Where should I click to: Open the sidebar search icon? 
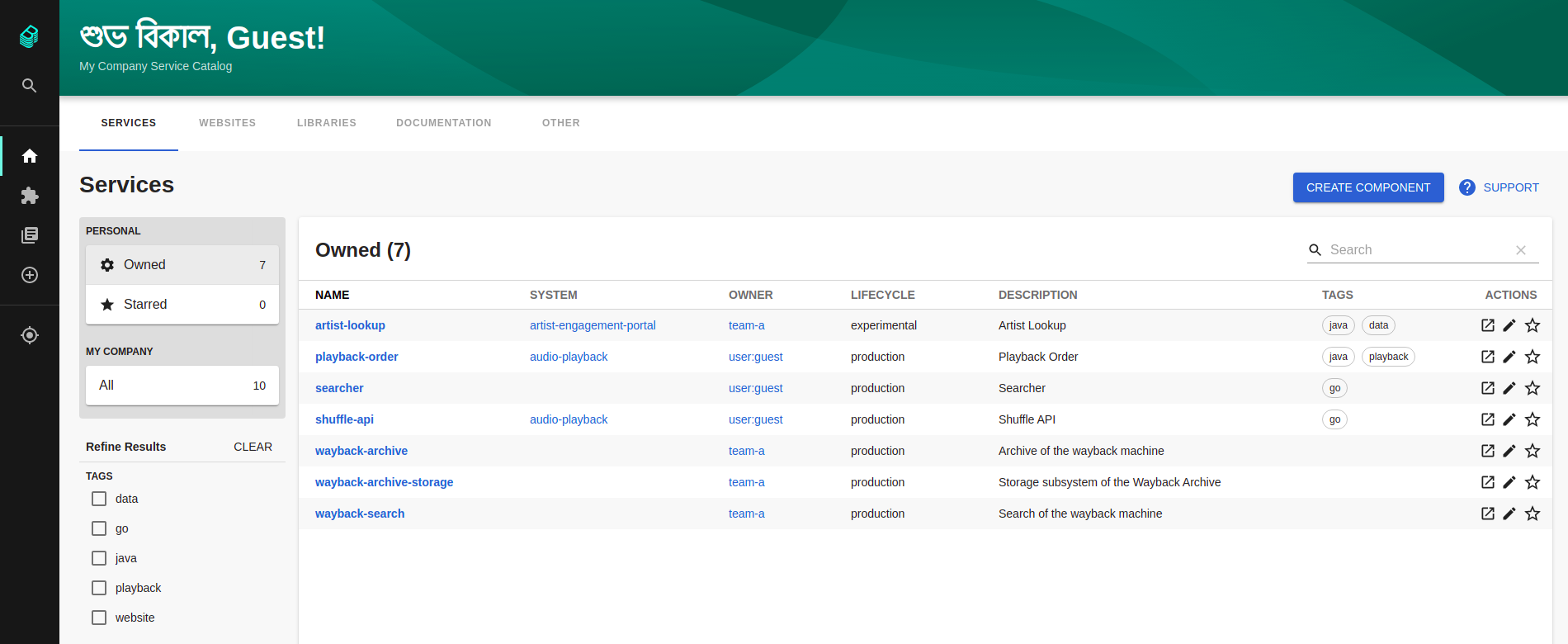coord(29,85)
